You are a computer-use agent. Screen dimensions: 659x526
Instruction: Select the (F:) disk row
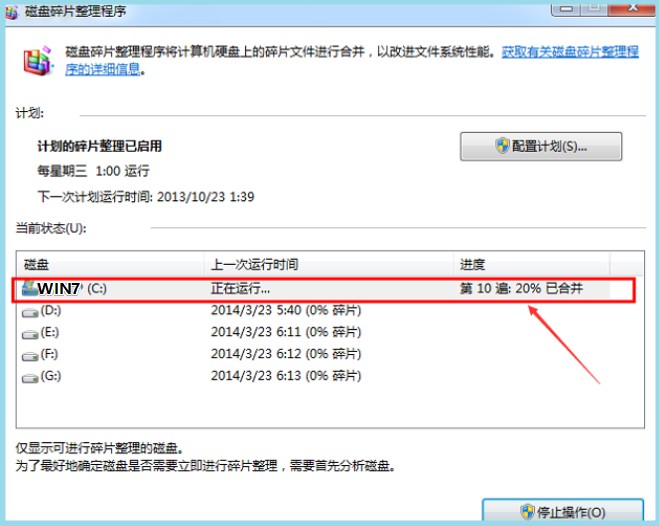coord(313,355)
